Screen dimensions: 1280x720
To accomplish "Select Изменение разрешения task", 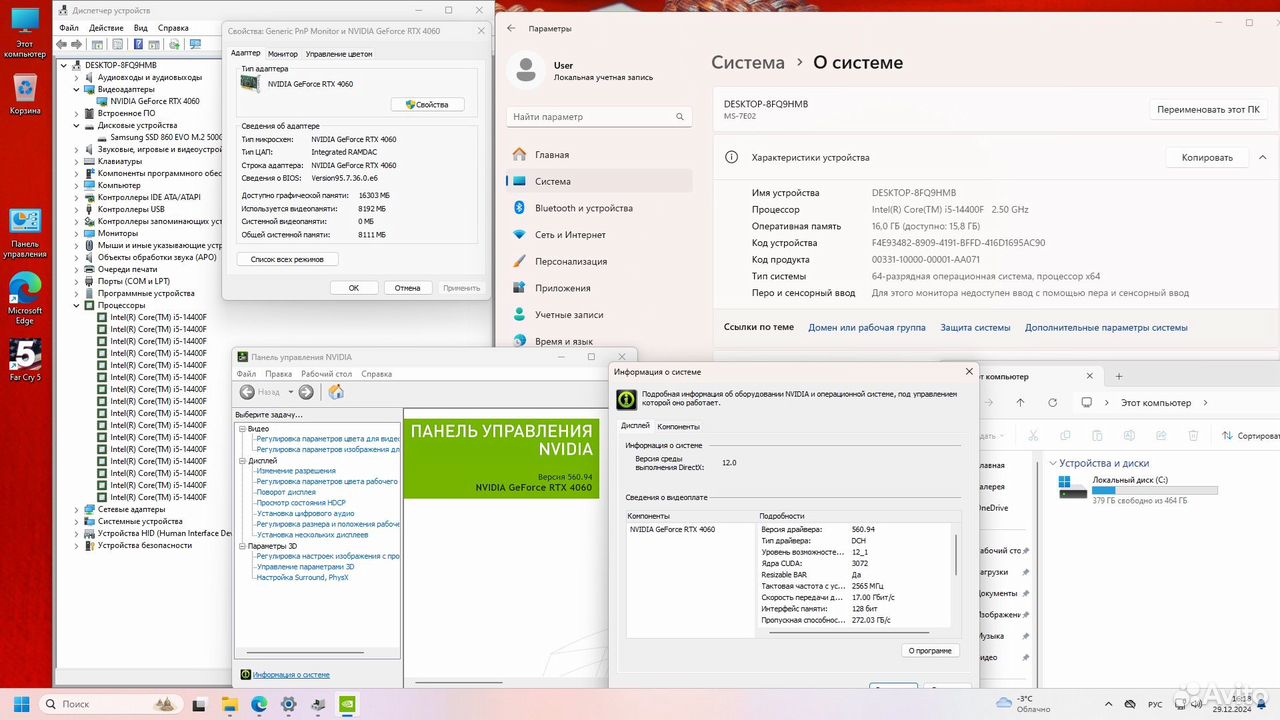I will point(296,470).
